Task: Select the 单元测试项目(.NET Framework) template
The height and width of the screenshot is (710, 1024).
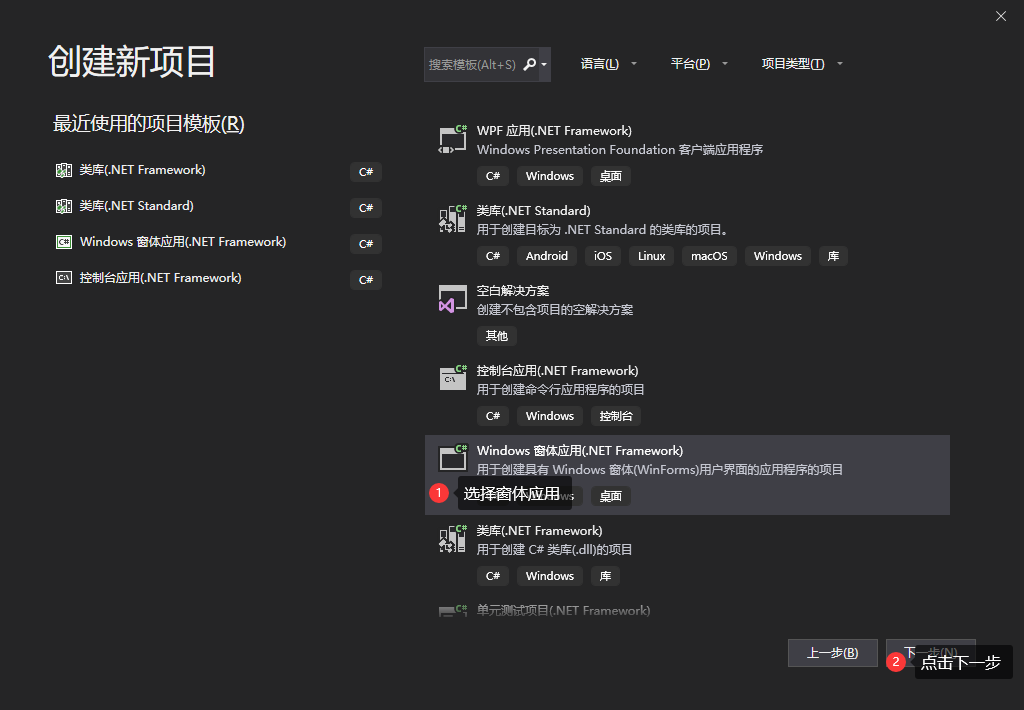Action: 563,610
